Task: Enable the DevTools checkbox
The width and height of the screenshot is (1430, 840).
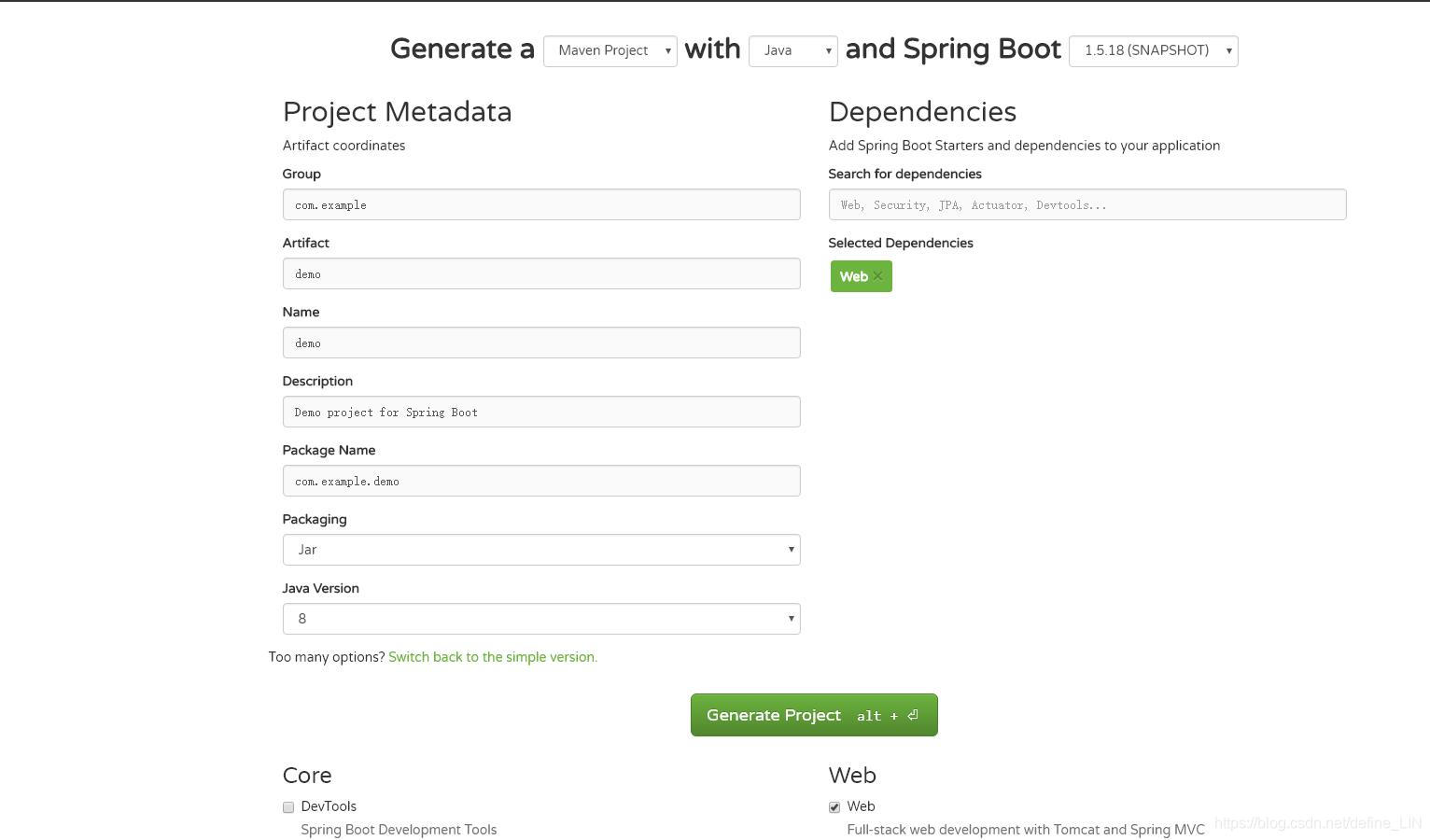Action: tap(288, 807)
